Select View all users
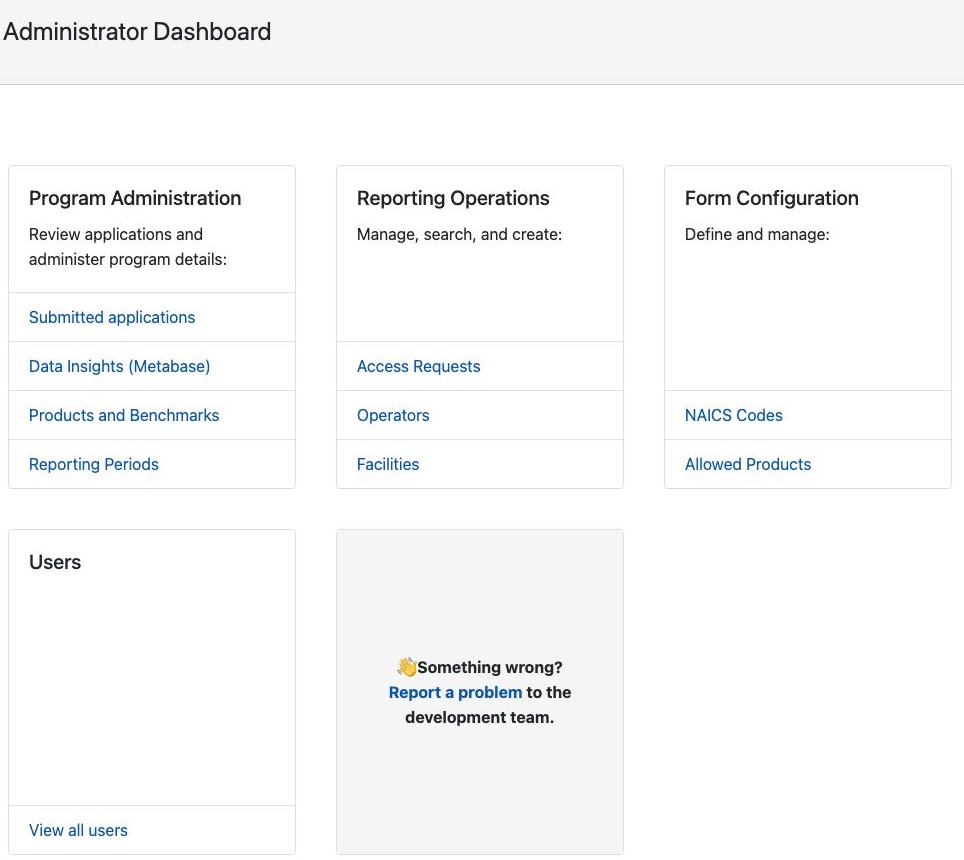 [78, 830]
